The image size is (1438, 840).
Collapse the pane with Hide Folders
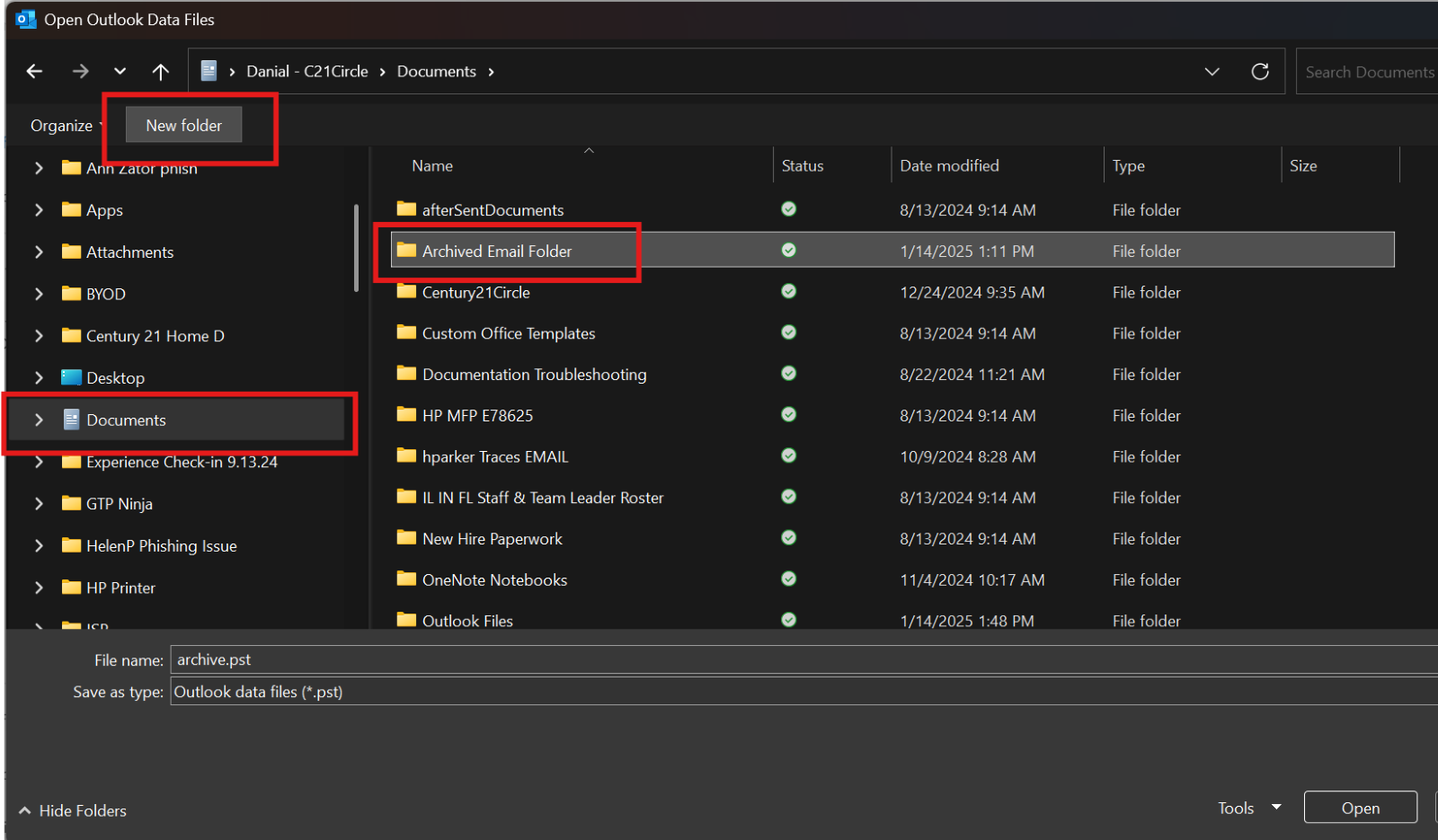73,810
